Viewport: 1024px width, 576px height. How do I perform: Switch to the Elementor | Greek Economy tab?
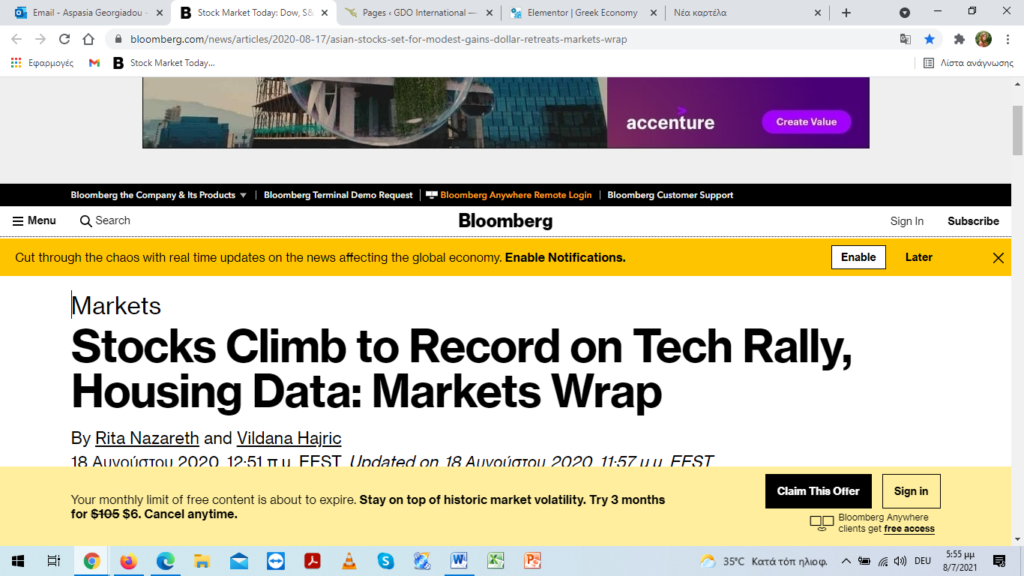click(582, 12)
